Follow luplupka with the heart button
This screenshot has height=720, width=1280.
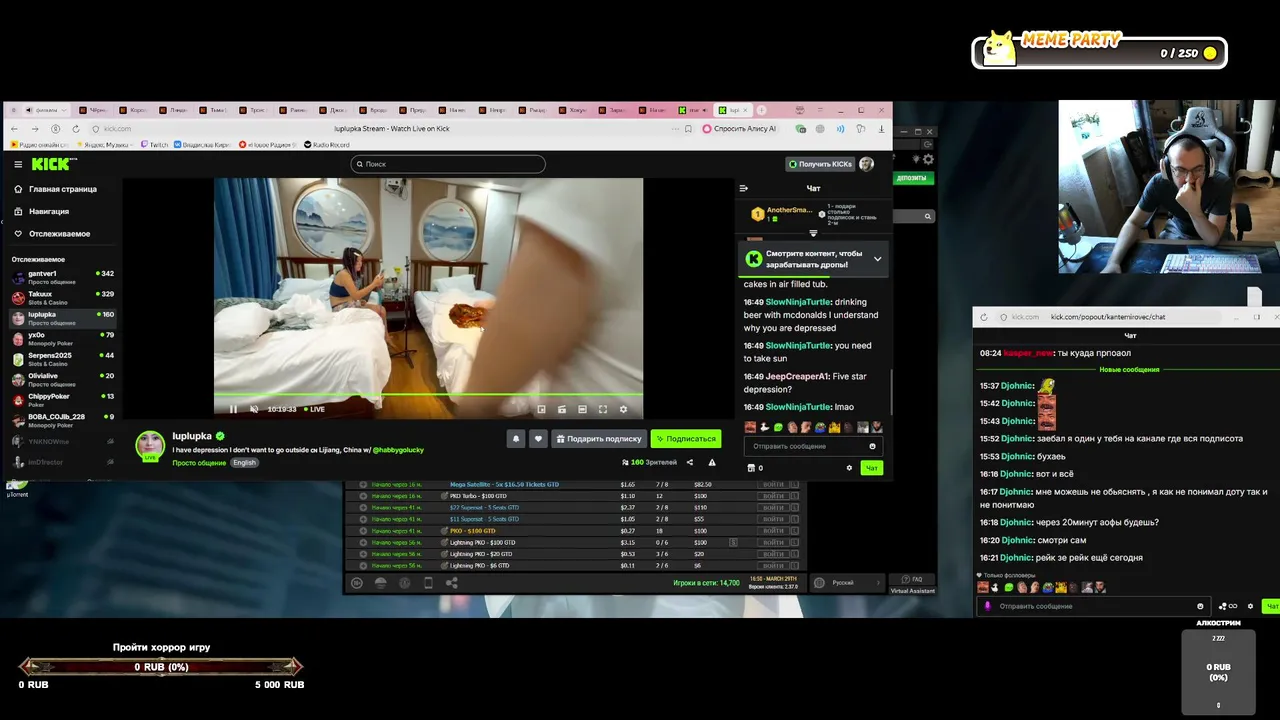point(538,438)
